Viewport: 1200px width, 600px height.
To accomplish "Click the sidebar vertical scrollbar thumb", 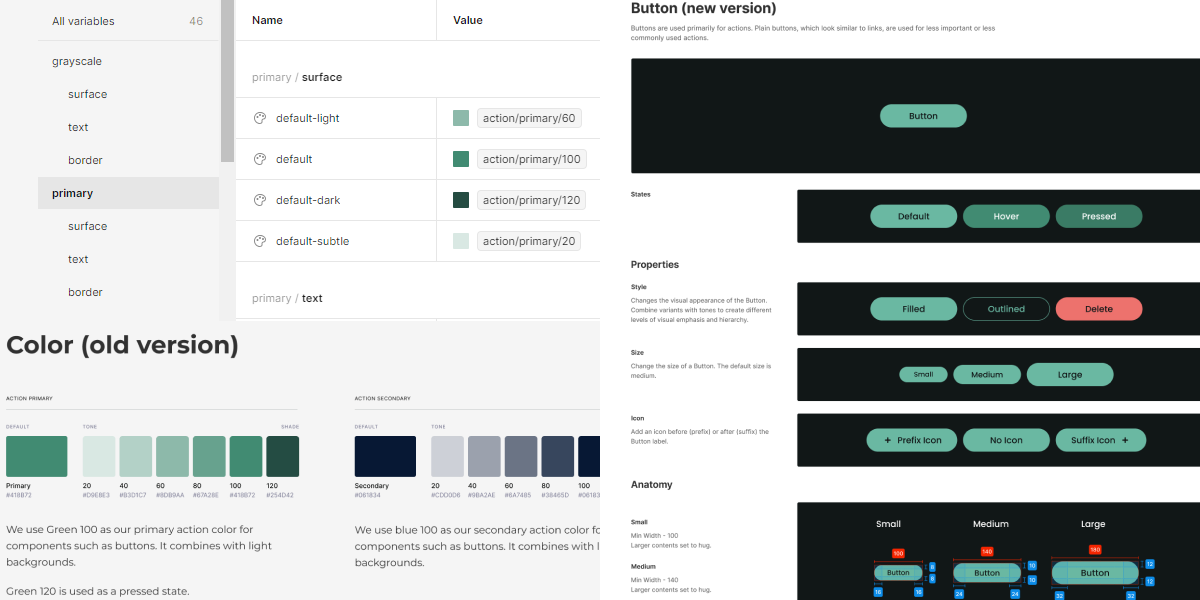I will [227, 81].
